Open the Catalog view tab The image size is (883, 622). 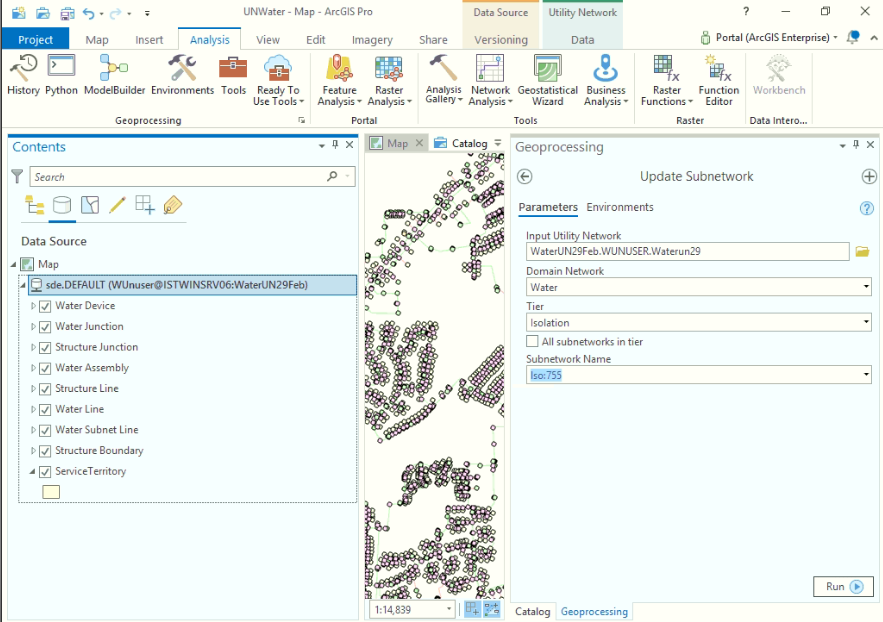(x=469, y=144)
